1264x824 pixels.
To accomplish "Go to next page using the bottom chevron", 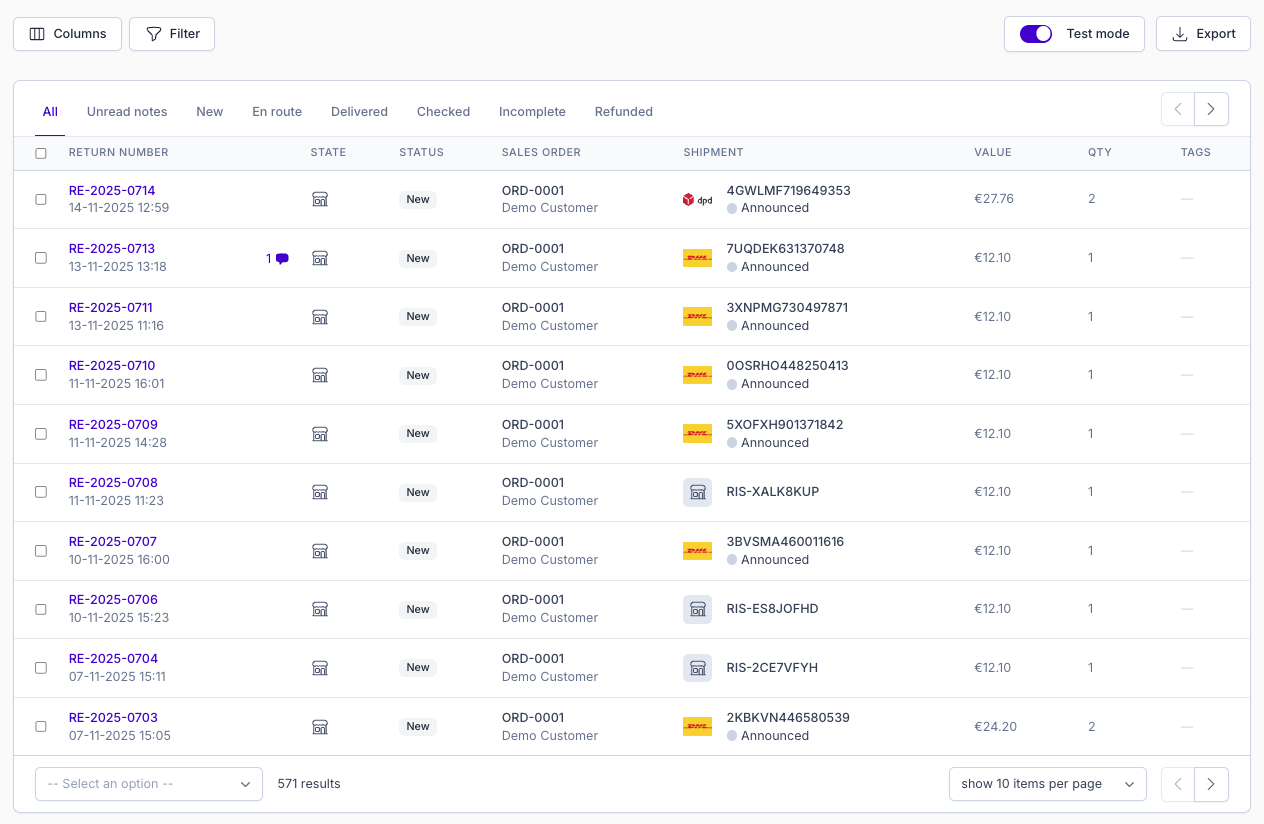I will [x=1211, y=784].
